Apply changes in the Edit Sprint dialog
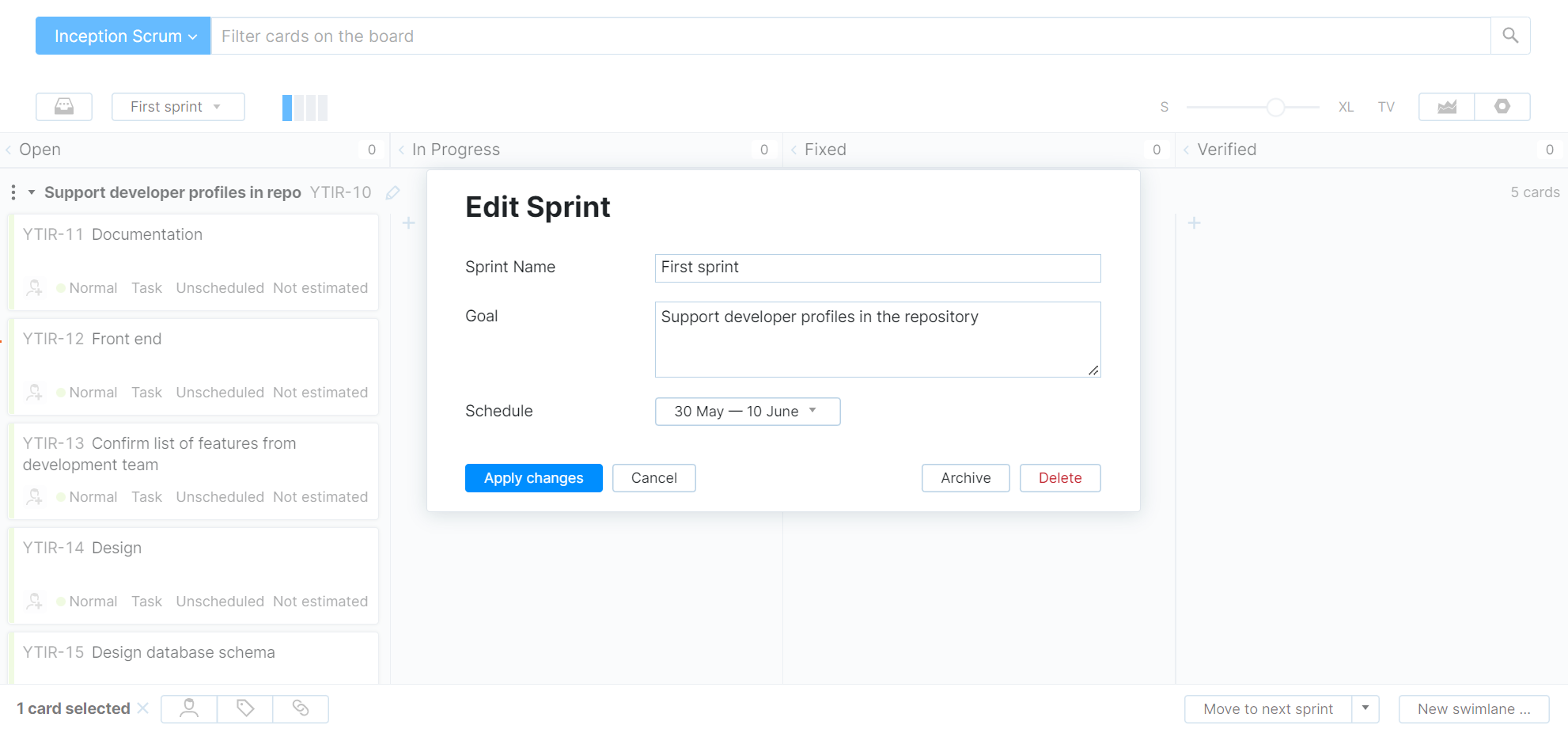The image size is (1568, 748). (533, 477)
